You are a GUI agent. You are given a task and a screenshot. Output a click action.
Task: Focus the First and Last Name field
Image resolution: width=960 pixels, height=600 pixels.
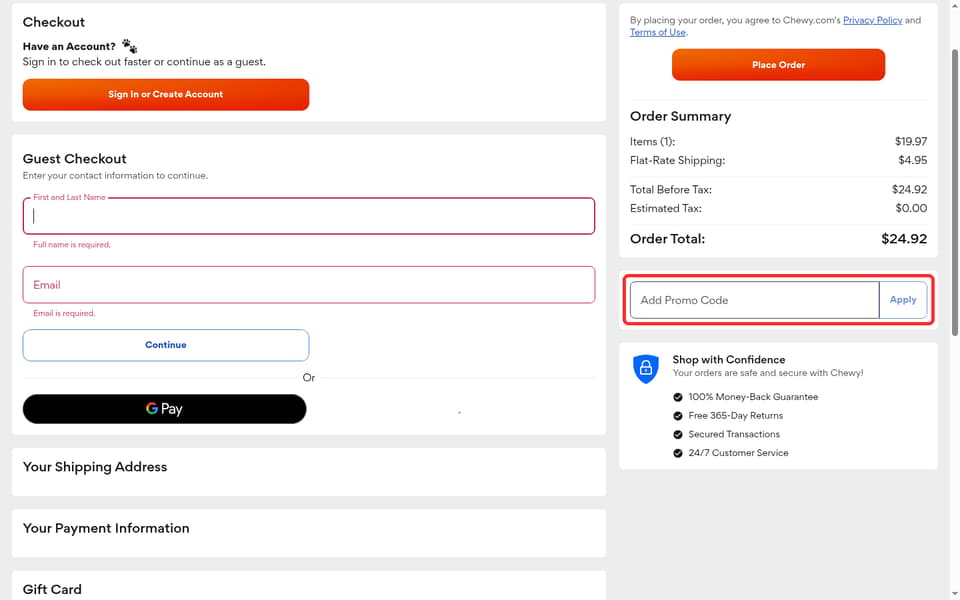[x=309, y=216]
